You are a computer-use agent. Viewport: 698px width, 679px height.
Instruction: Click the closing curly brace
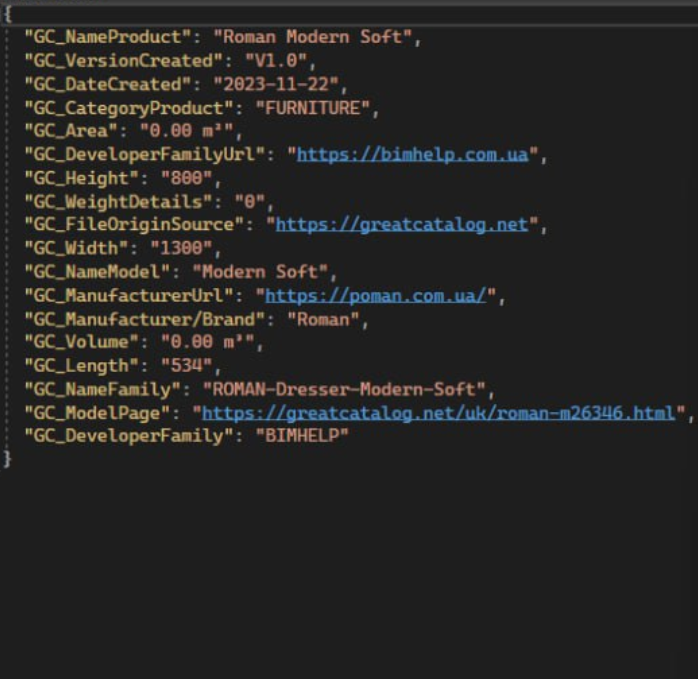pos(8,459)
